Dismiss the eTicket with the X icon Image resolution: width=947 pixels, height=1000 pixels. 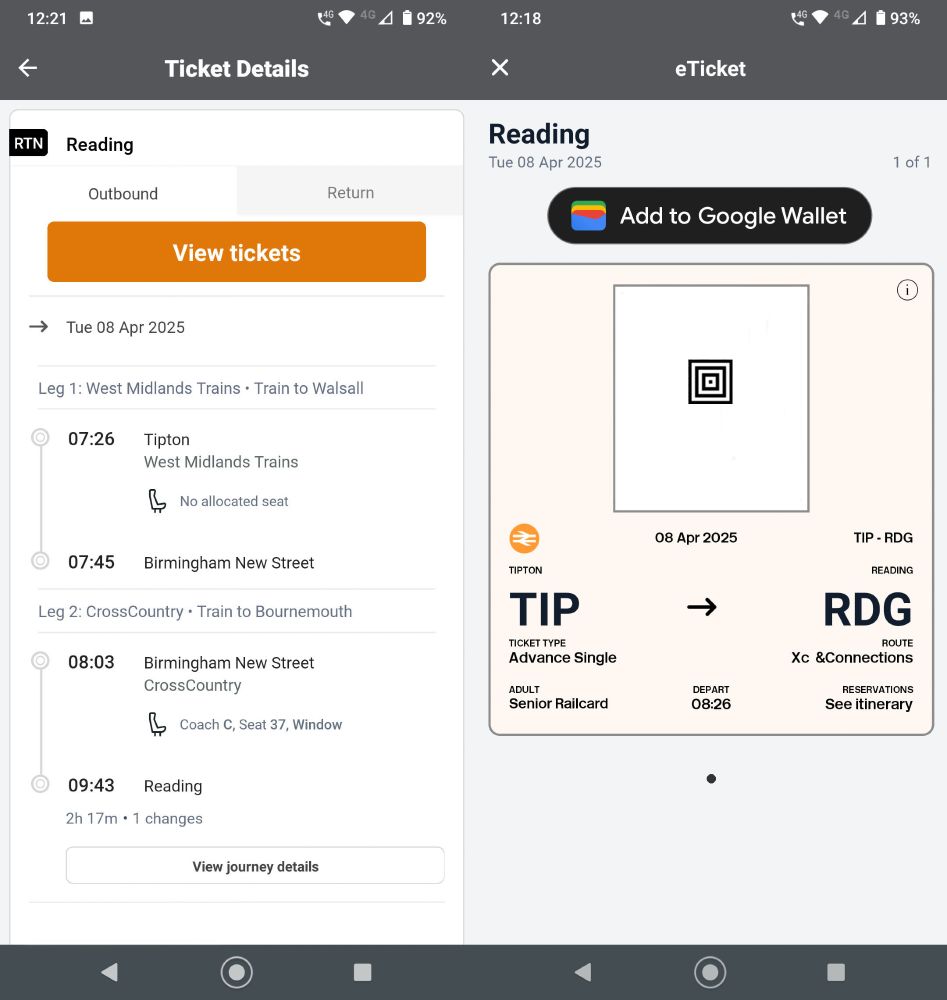tap(499, 68)
